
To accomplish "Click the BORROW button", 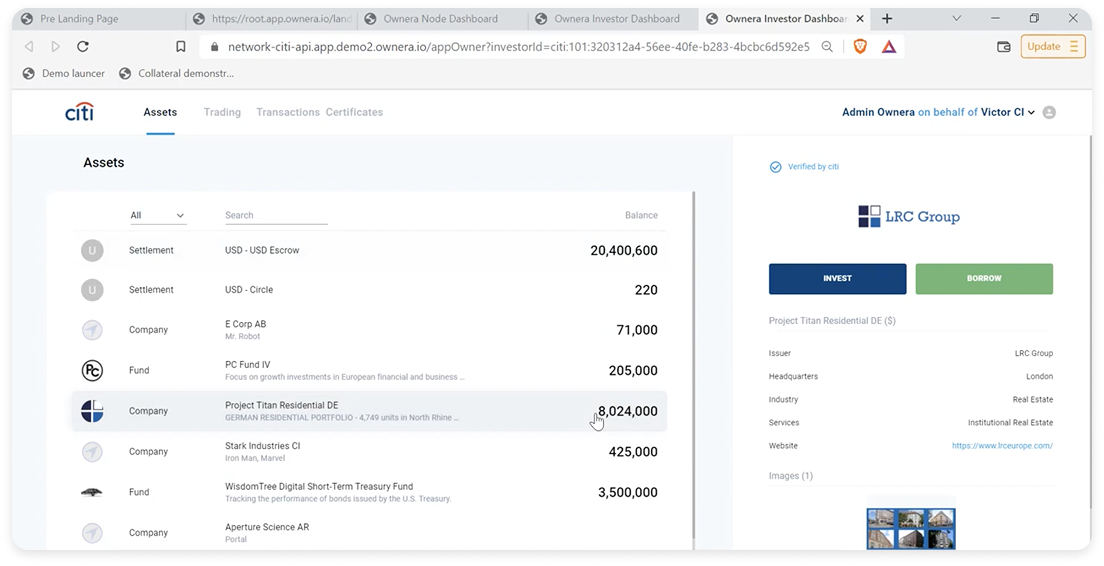I will point(984,279).
